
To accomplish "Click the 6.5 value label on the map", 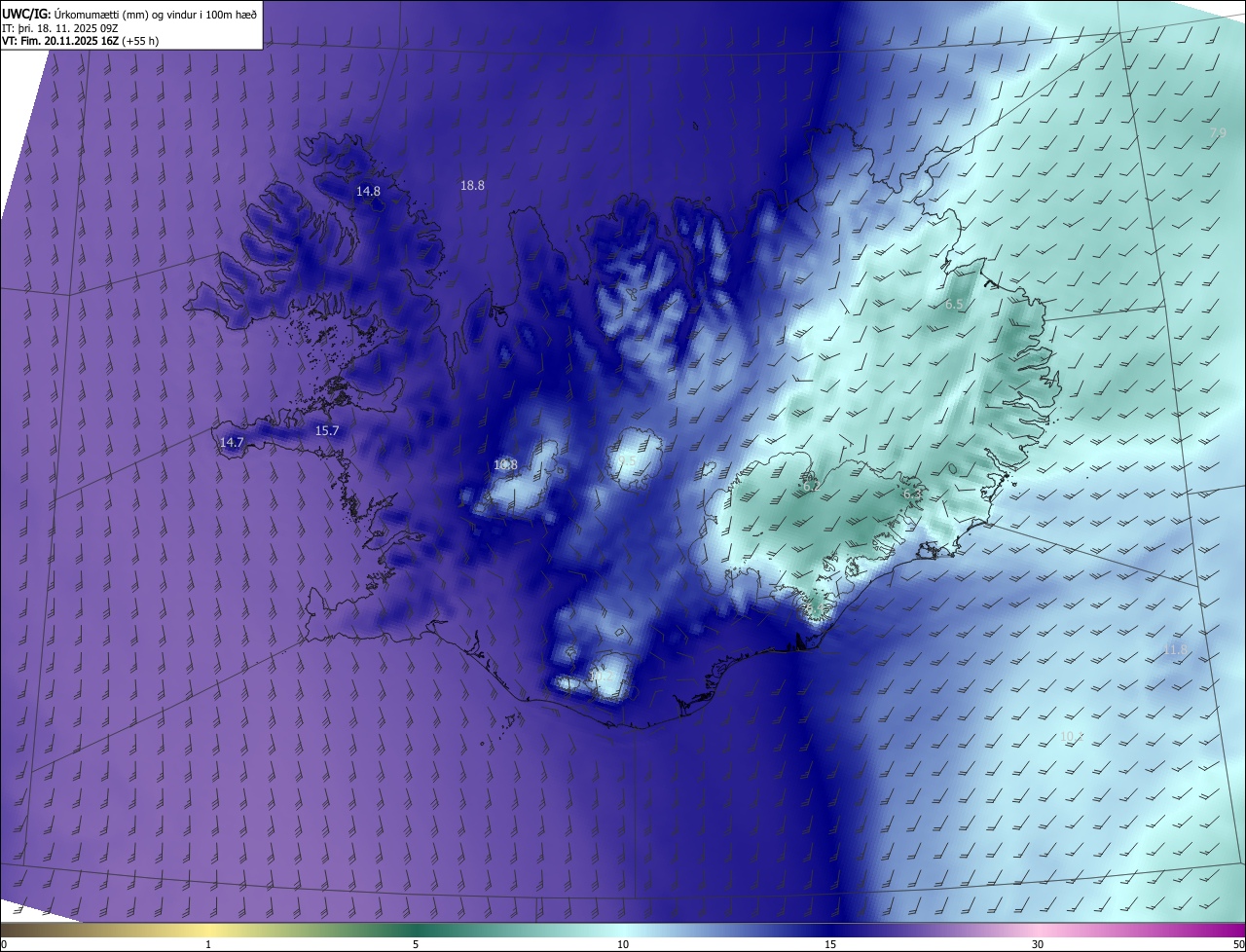I will [x=954, y=305].
